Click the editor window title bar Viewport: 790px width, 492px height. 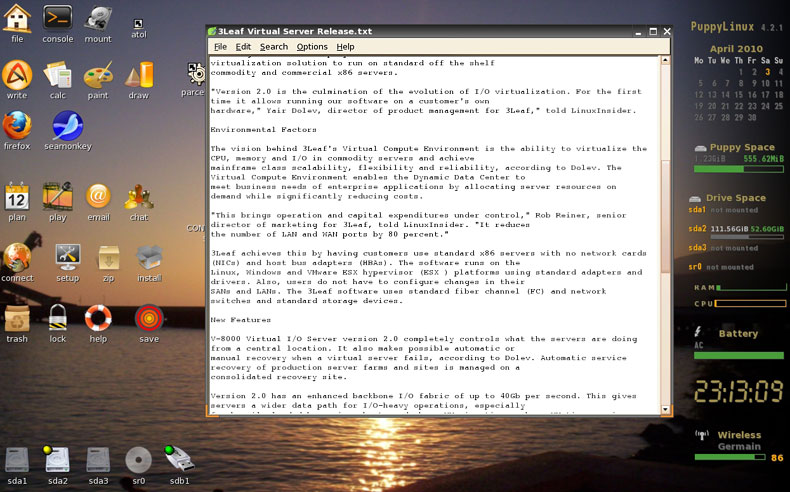tap(438, 31)
